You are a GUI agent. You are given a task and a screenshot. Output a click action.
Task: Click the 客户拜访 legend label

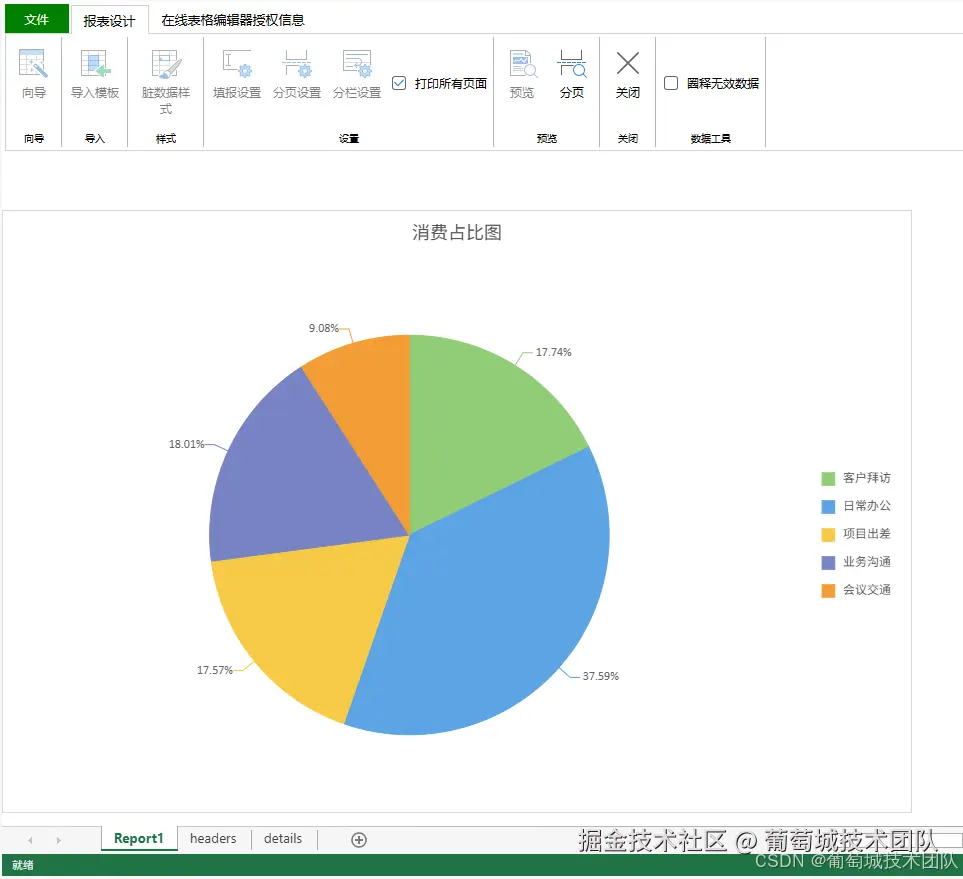point(867,478)
